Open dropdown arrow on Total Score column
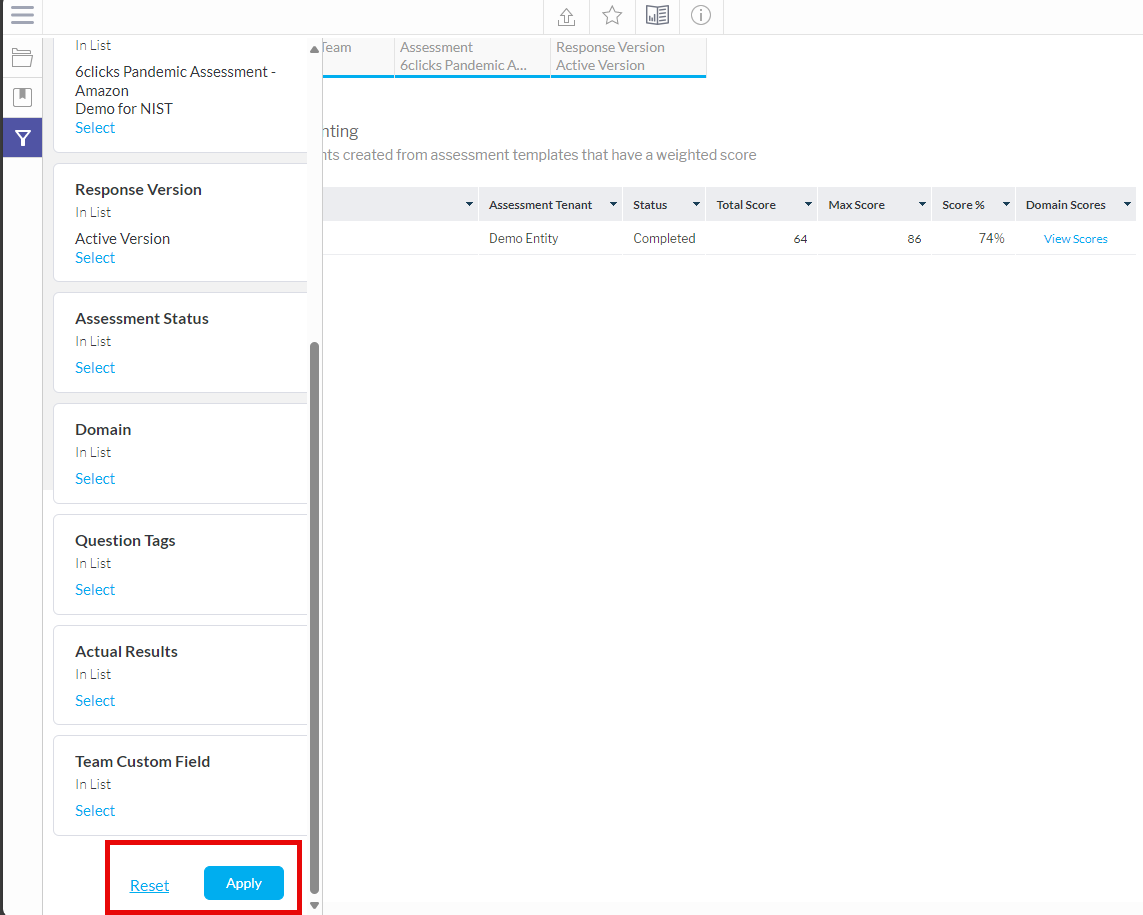 [808, 205]
